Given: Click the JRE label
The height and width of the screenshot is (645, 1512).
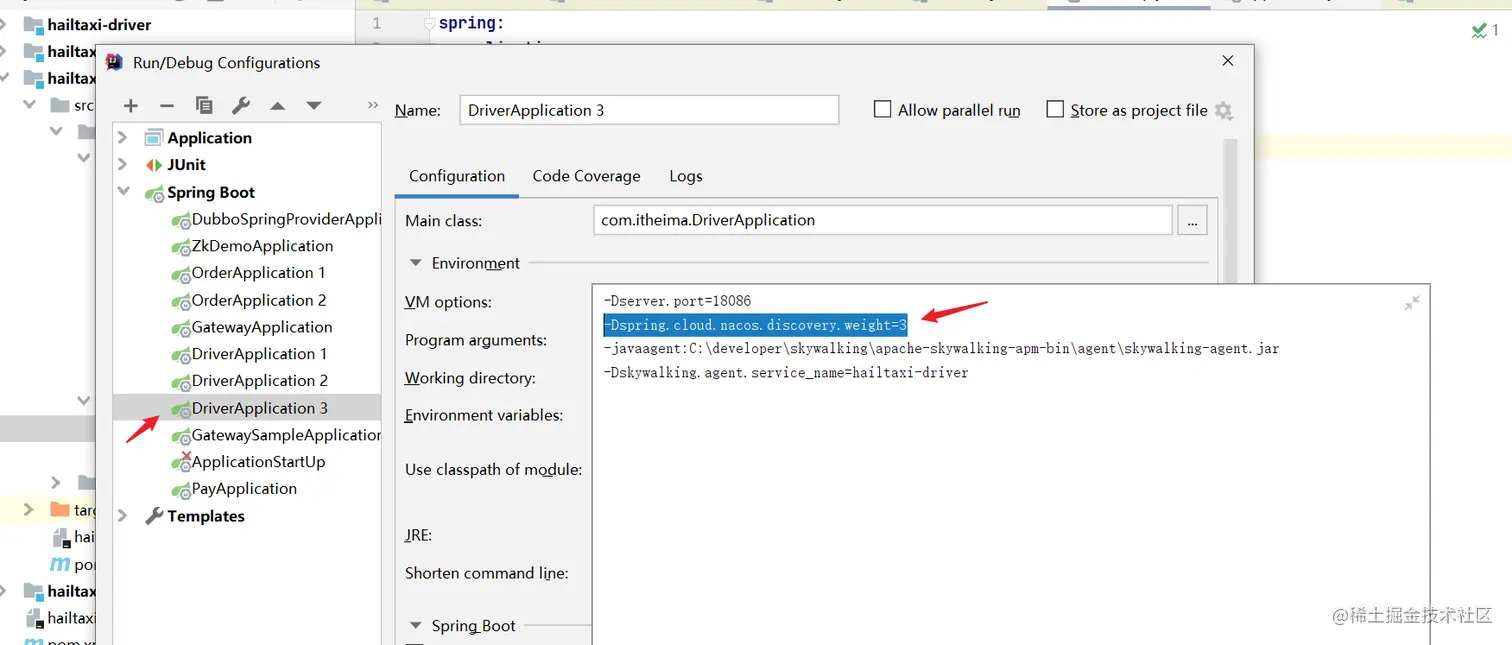Looking at the screenshot, I should pyautogui.click(x=419, y=535).
